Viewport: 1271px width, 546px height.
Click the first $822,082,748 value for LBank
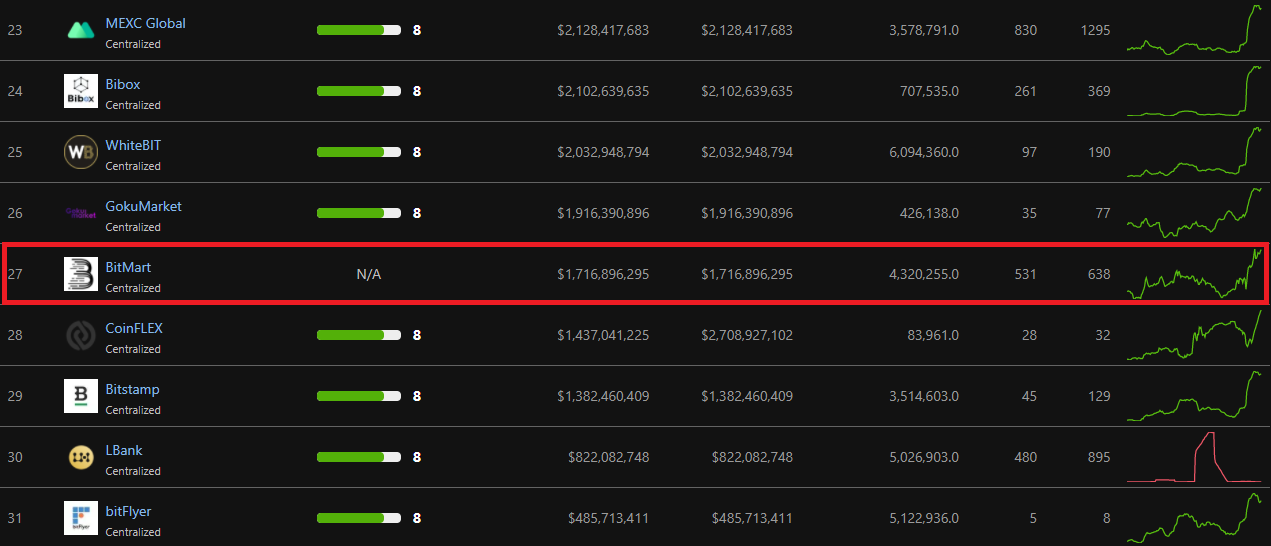(608, 457)
